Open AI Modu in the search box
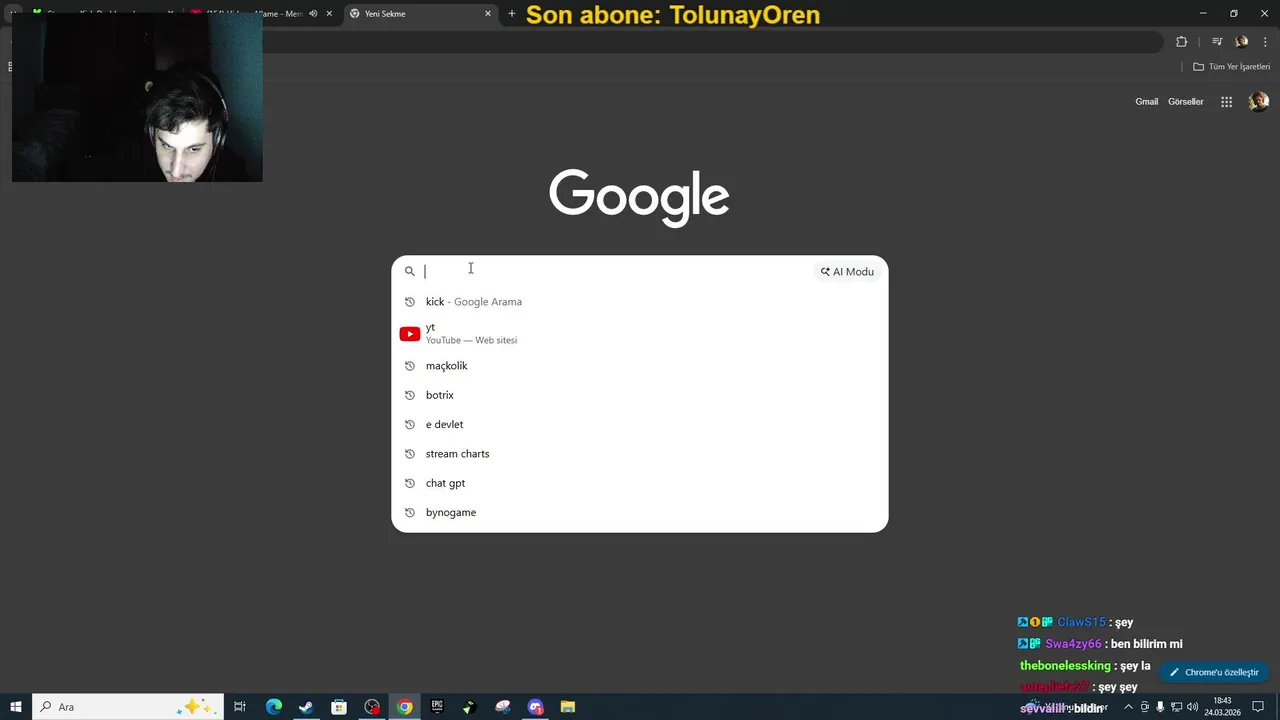This screenshot has width=1280, height=720. tap(848, 271)
